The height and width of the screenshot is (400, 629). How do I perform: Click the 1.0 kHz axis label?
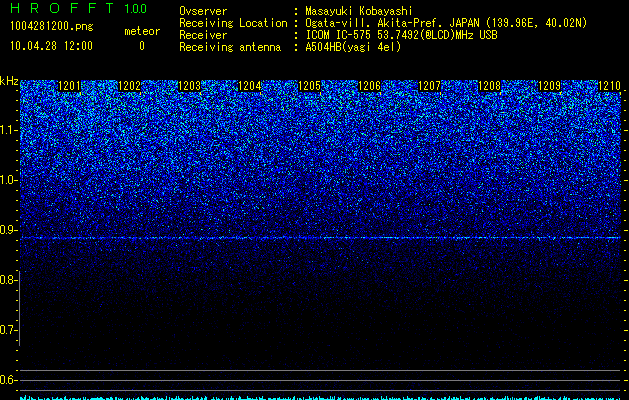pyautogui.click(x=8, y=180)
